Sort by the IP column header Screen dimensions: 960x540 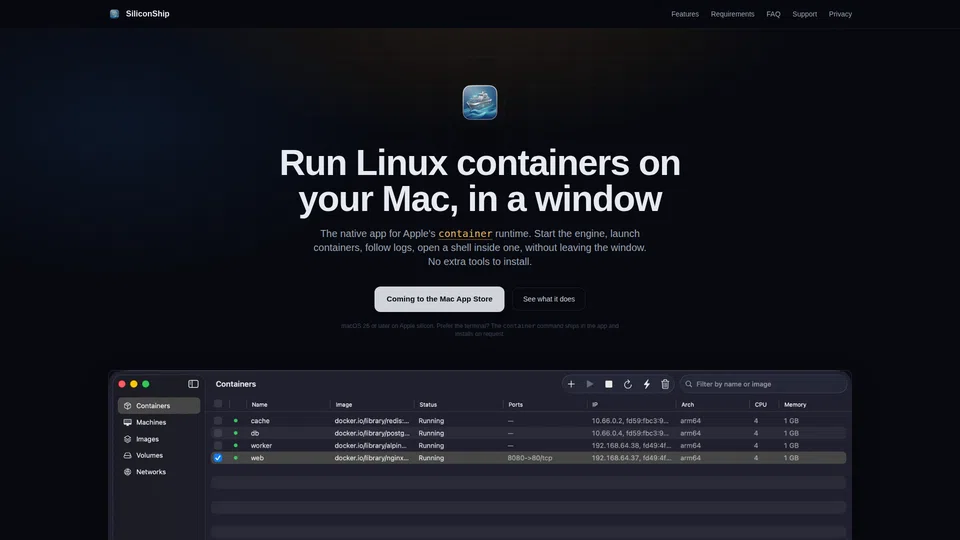pyautogui.click(x=594, y=405)
